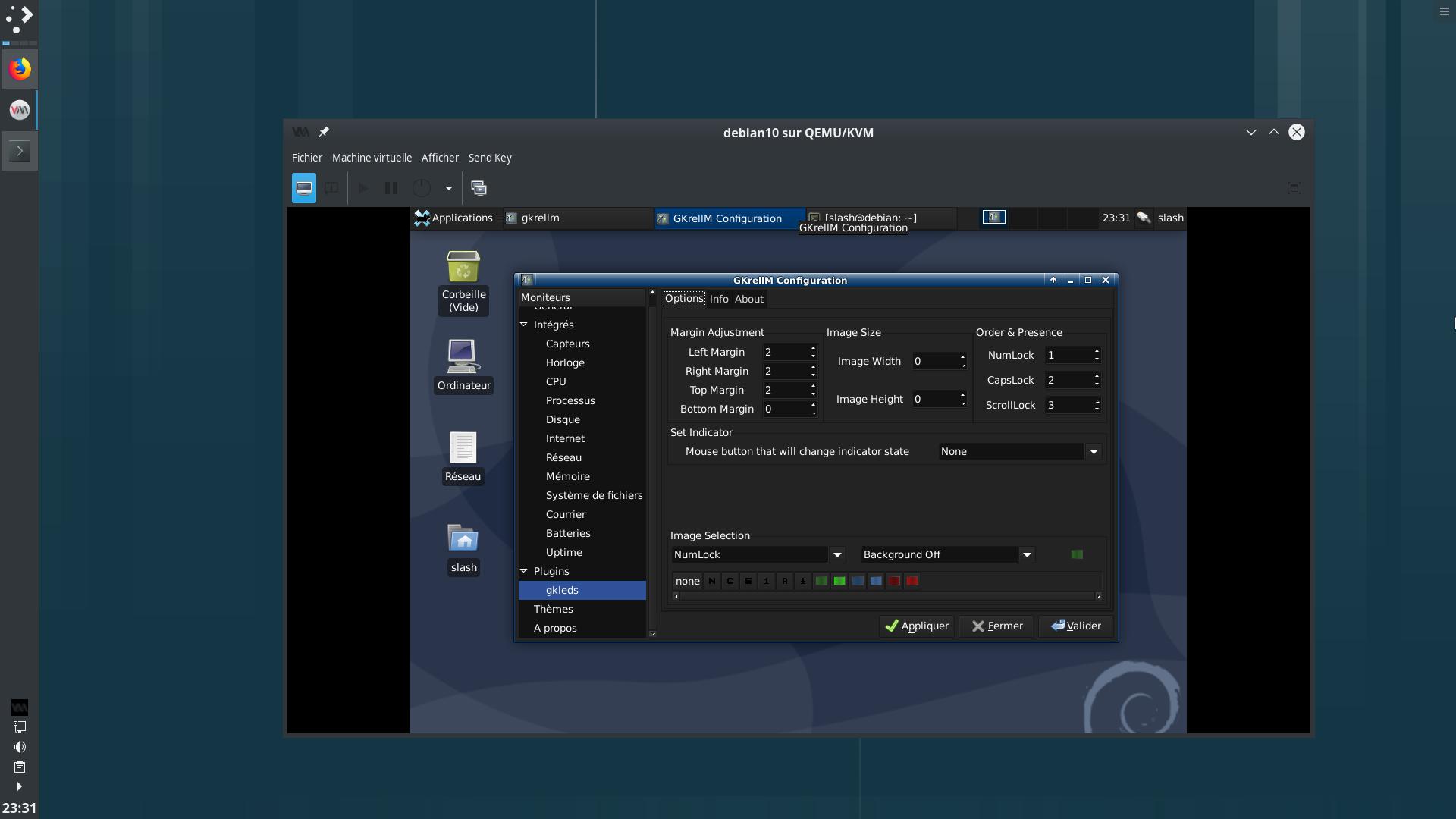
Task: Click the Appliquer button
Action: (x=917, y=626)
